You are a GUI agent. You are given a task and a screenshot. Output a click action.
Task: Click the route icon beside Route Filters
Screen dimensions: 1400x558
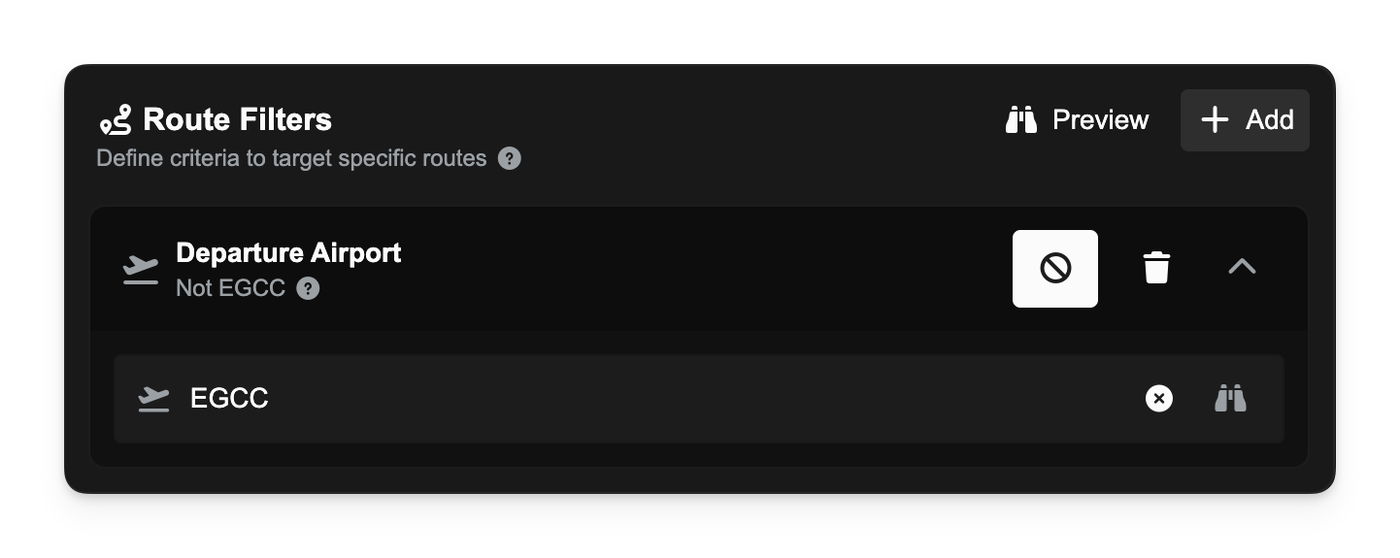(x=115, y=121)
